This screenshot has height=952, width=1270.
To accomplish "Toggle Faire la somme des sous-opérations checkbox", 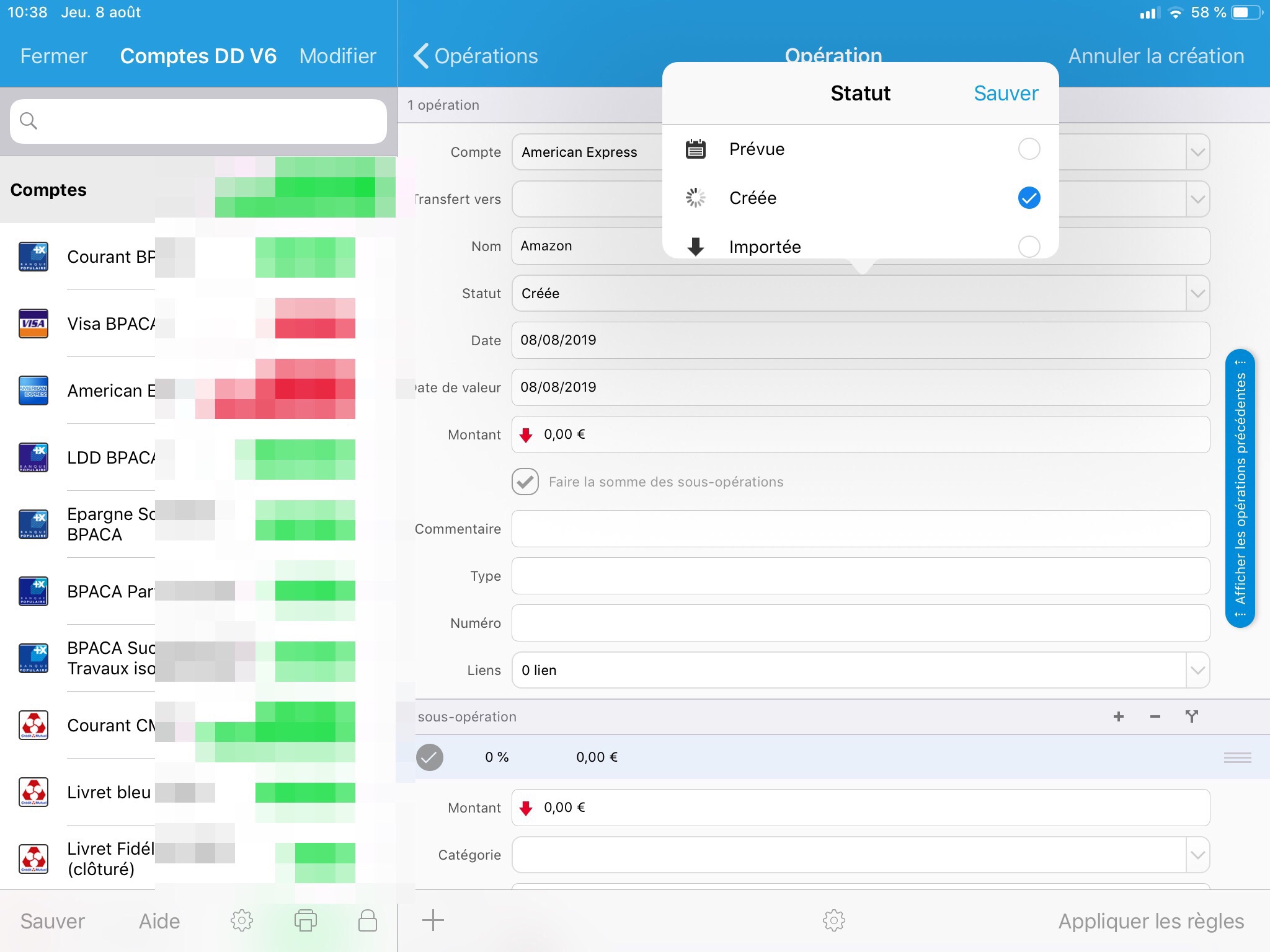I will tap(525, 482).
